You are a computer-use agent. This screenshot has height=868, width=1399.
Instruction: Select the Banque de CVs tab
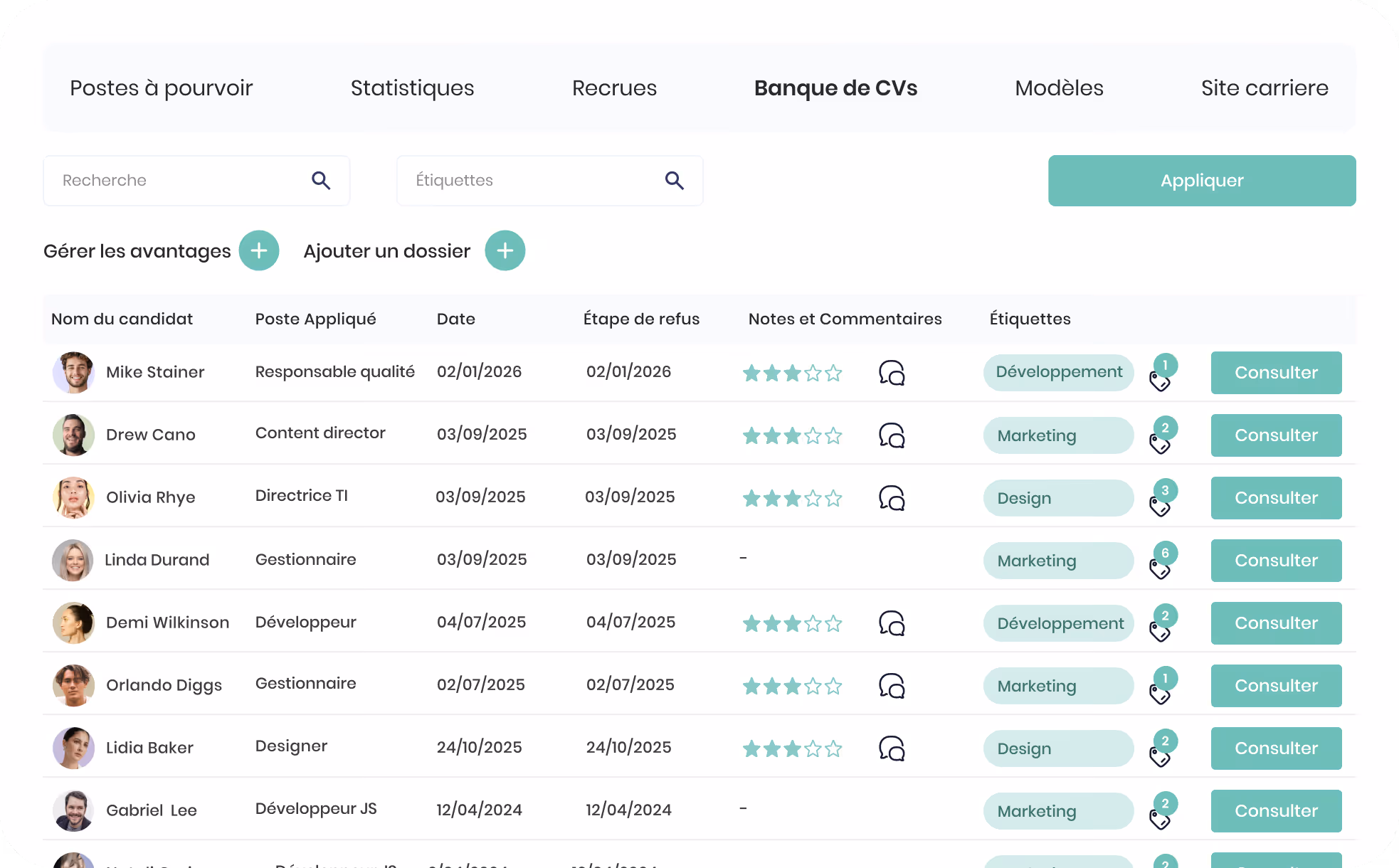pos(836,88)
